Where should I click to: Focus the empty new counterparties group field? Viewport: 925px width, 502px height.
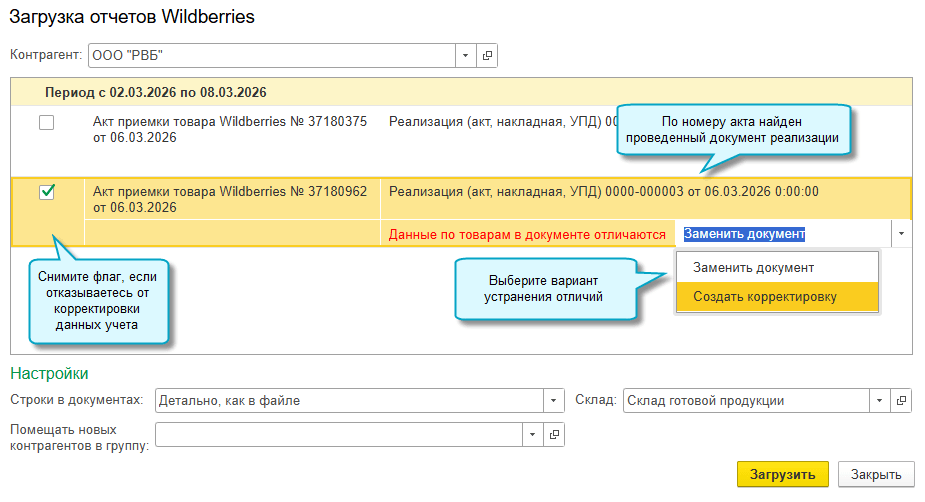tap(339, 435)
